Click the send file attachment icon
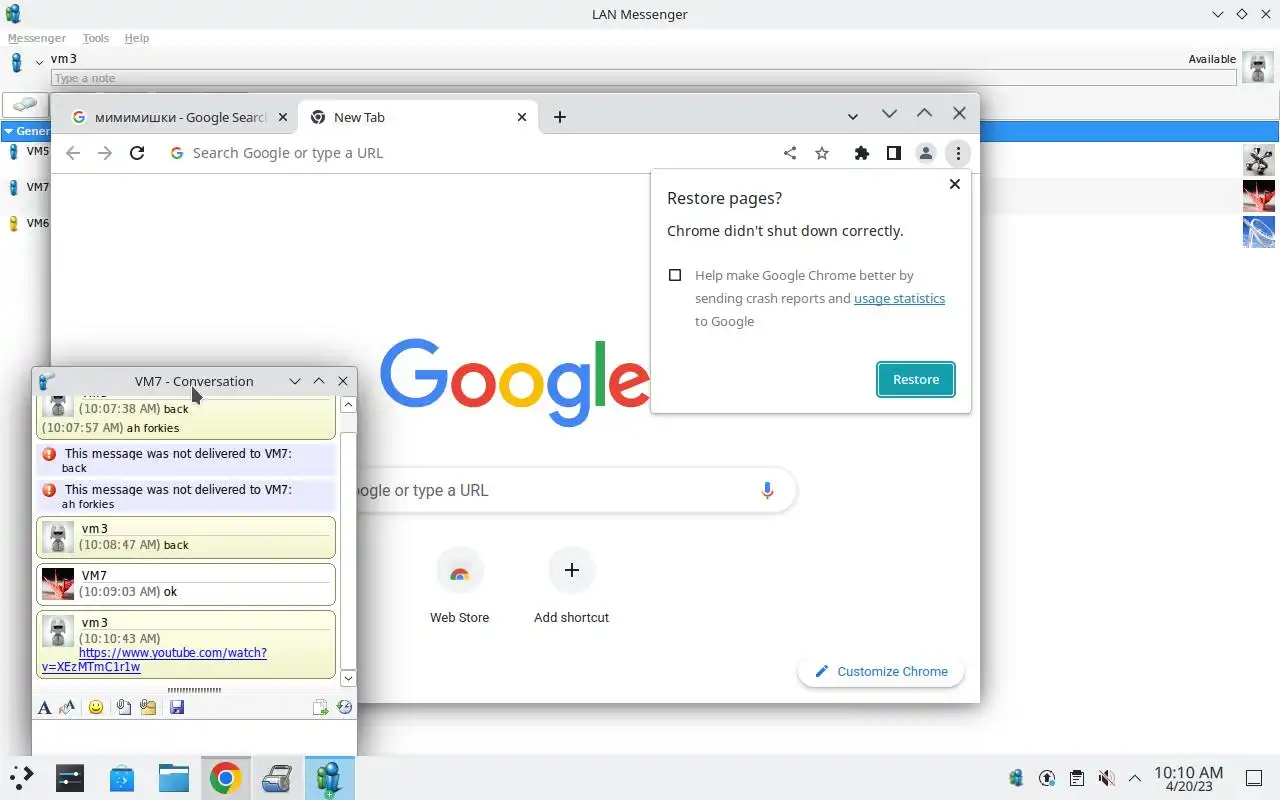The height and width of the screenshot is (800, 1280). 123,708
